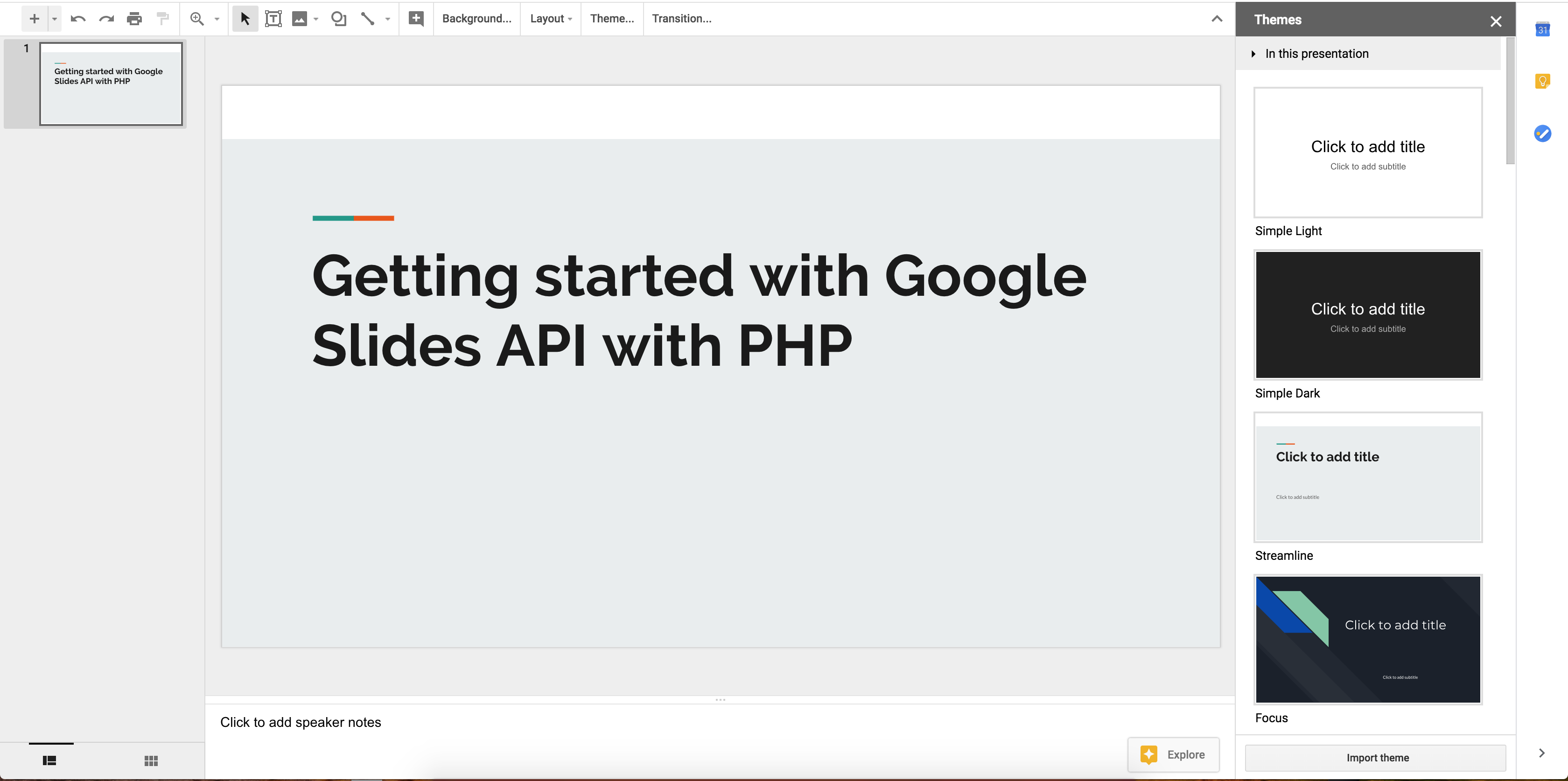Open the Google Calendar sidebar icon
Screen dimensions: 1568x781
(1542, 29)
